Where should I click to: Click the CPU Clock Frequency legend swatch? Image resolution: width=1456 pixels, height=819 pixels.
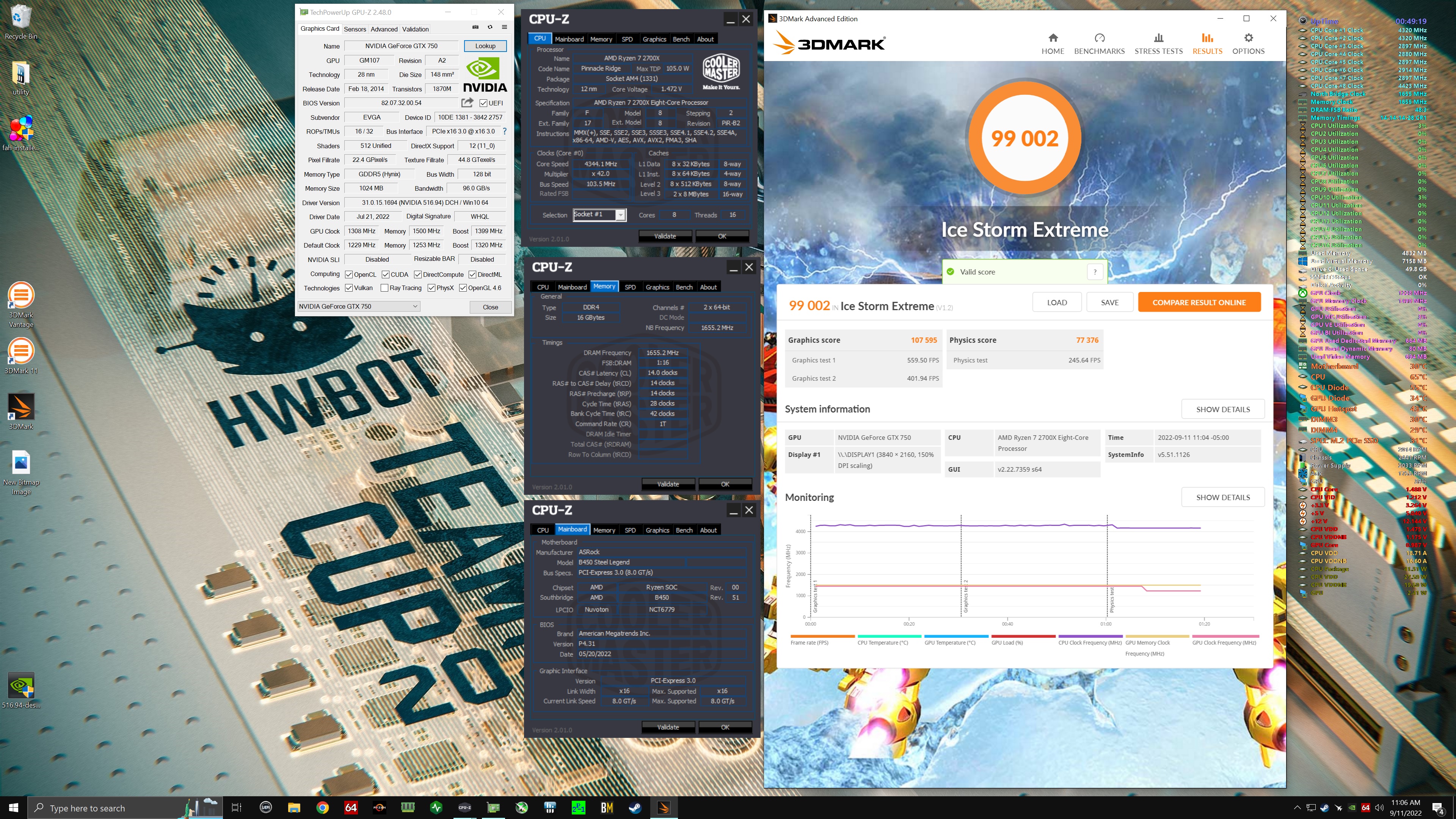(x=1090, y=637)
